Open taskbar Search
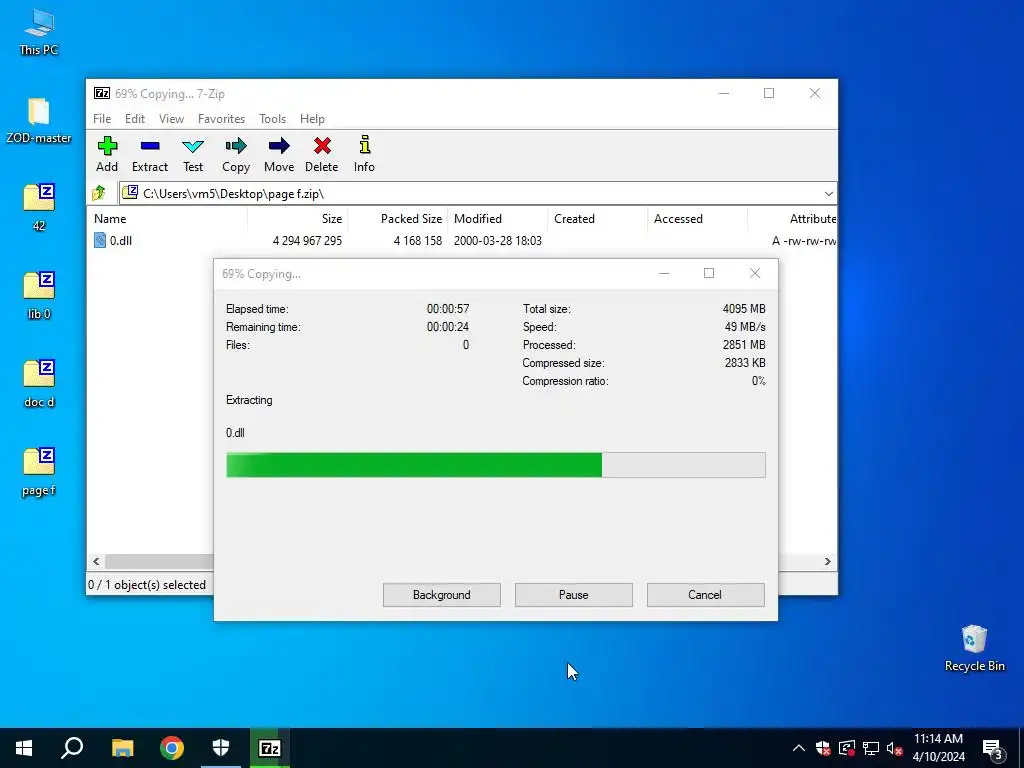The height and width of the screenshot is (768, 1024). click(72, 748)
